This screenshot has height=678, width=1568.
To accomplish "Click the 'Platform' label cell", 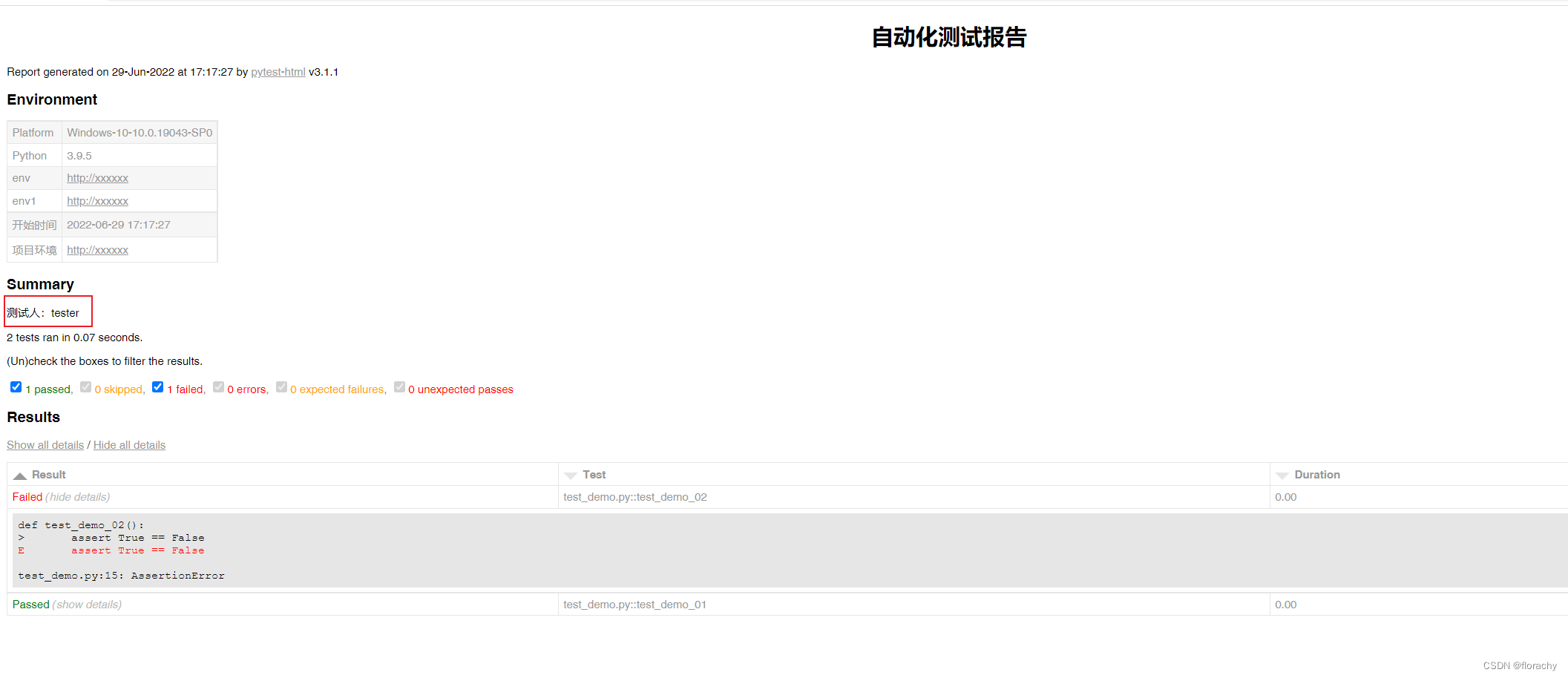I will pos(34,133).
